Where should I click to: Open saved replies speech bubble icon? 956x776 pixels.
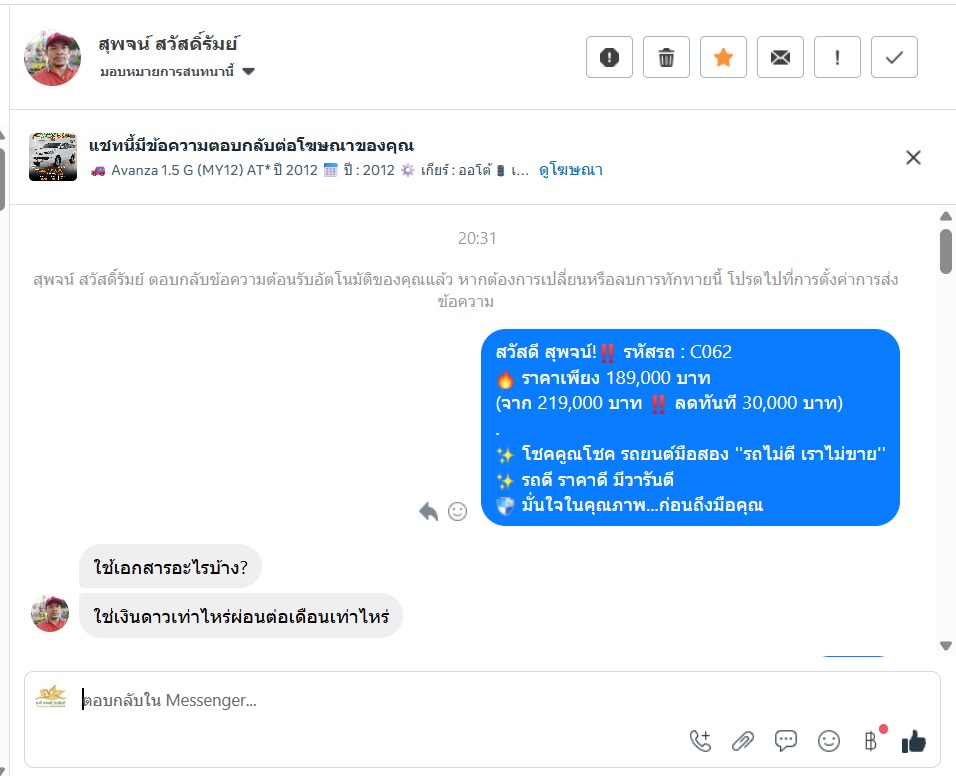coord(785,741)
